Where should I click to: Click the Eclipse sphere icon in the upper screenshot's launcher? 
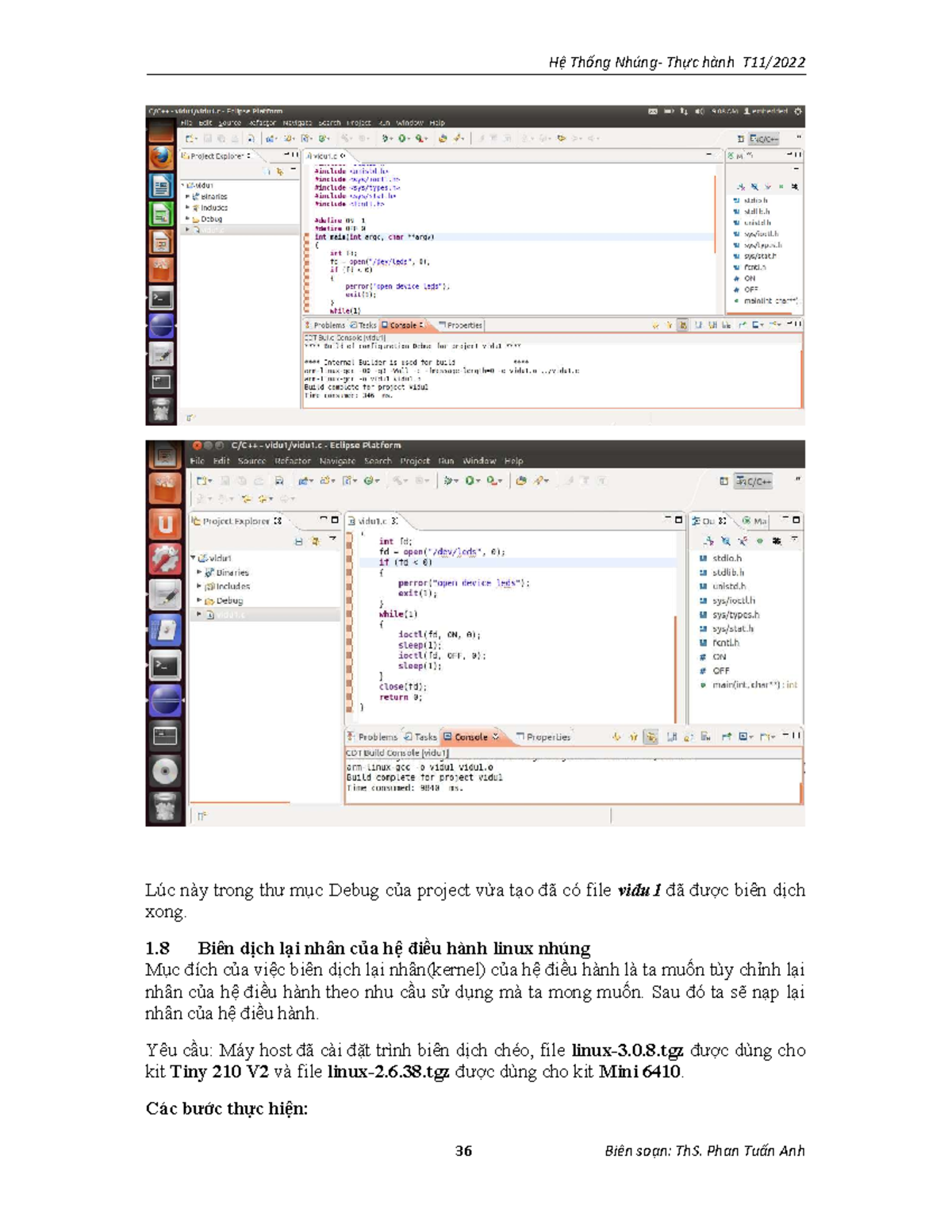coord(161,326)
